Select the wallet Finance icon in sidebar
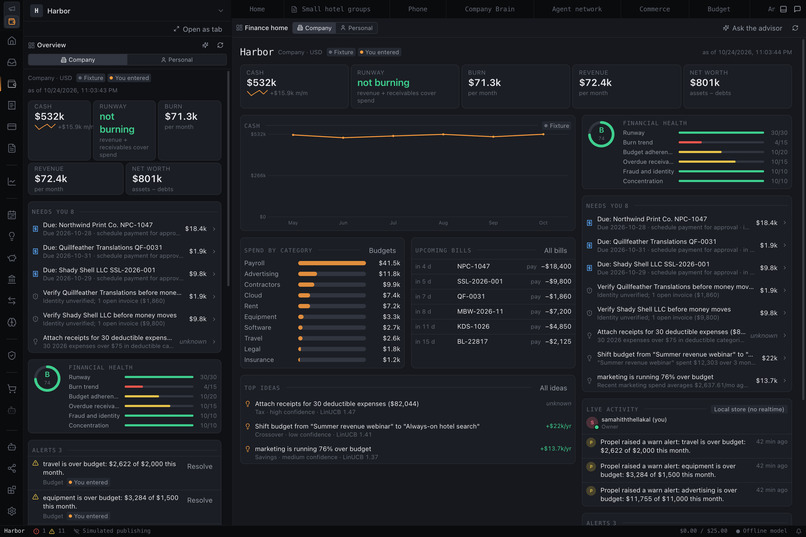Screen dimensions: 806x537 [11, 84]
